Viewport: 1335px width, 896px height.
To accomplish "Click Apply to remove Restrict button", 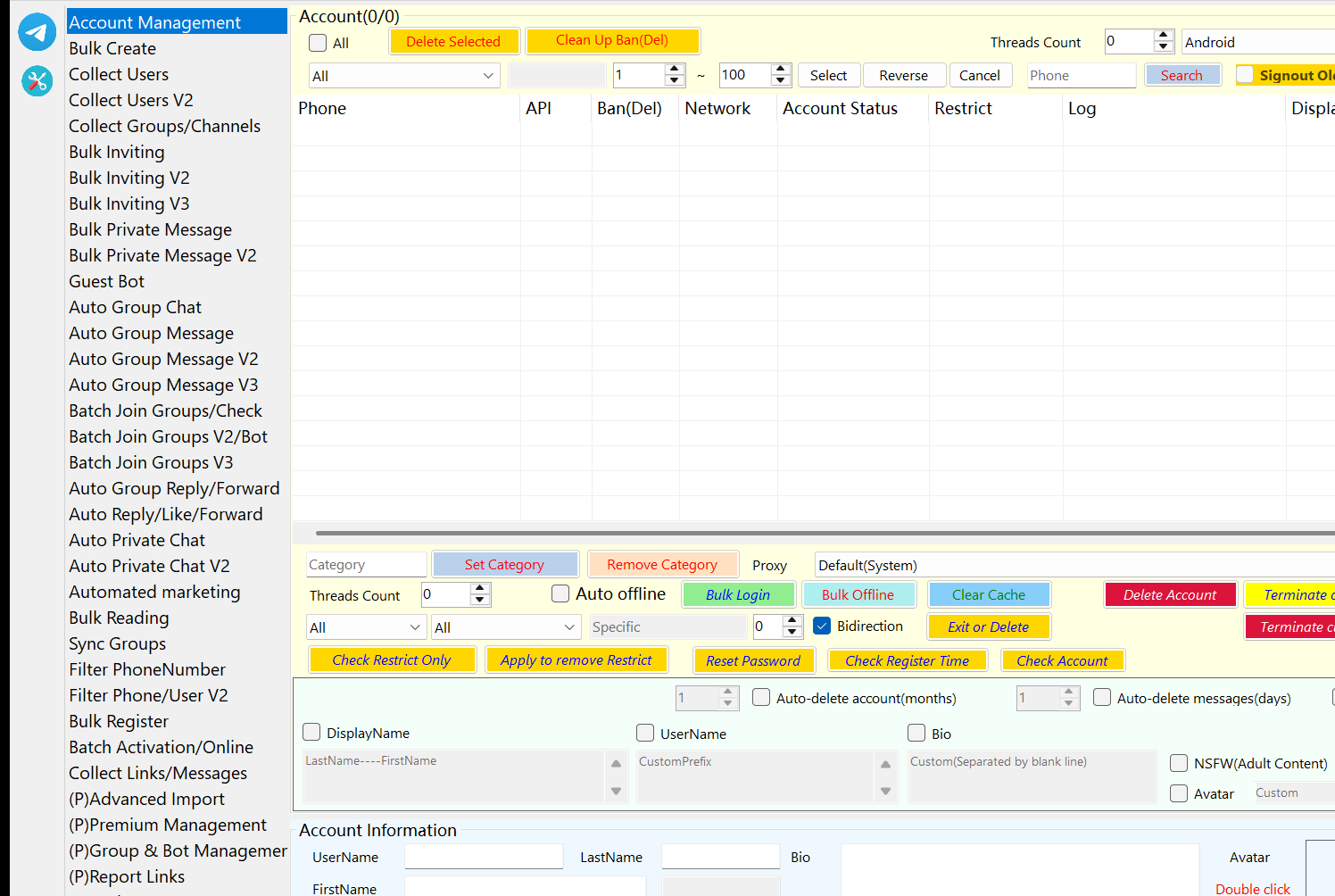I will click(x=576, y=660).
